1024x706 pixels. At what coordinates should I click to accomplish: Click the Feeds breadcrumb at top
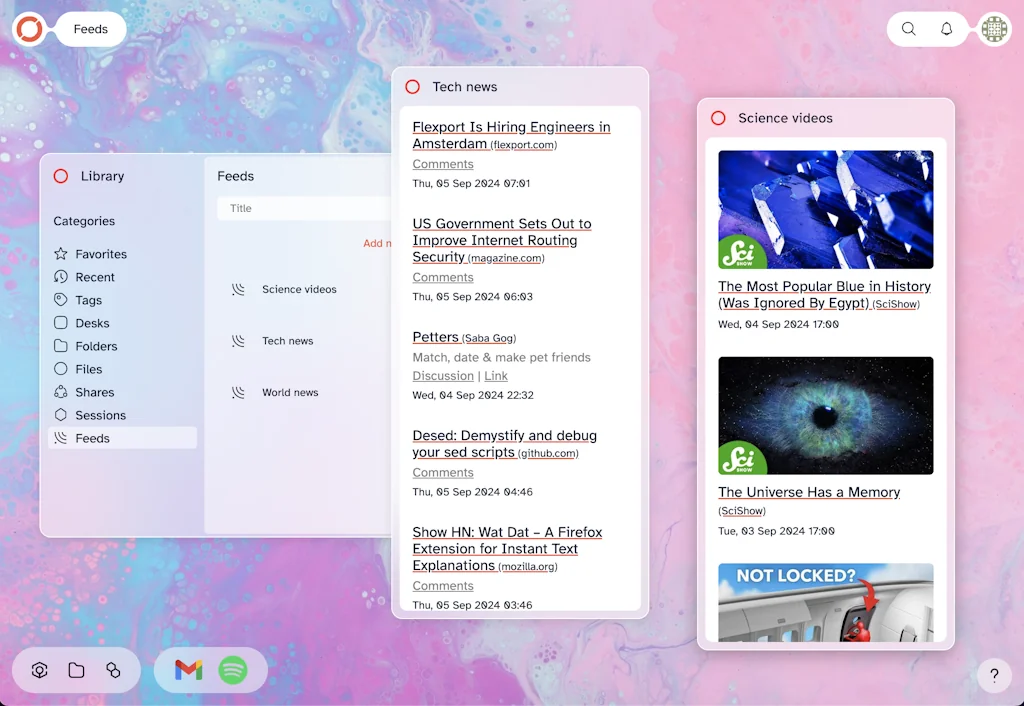pos(90,29)
